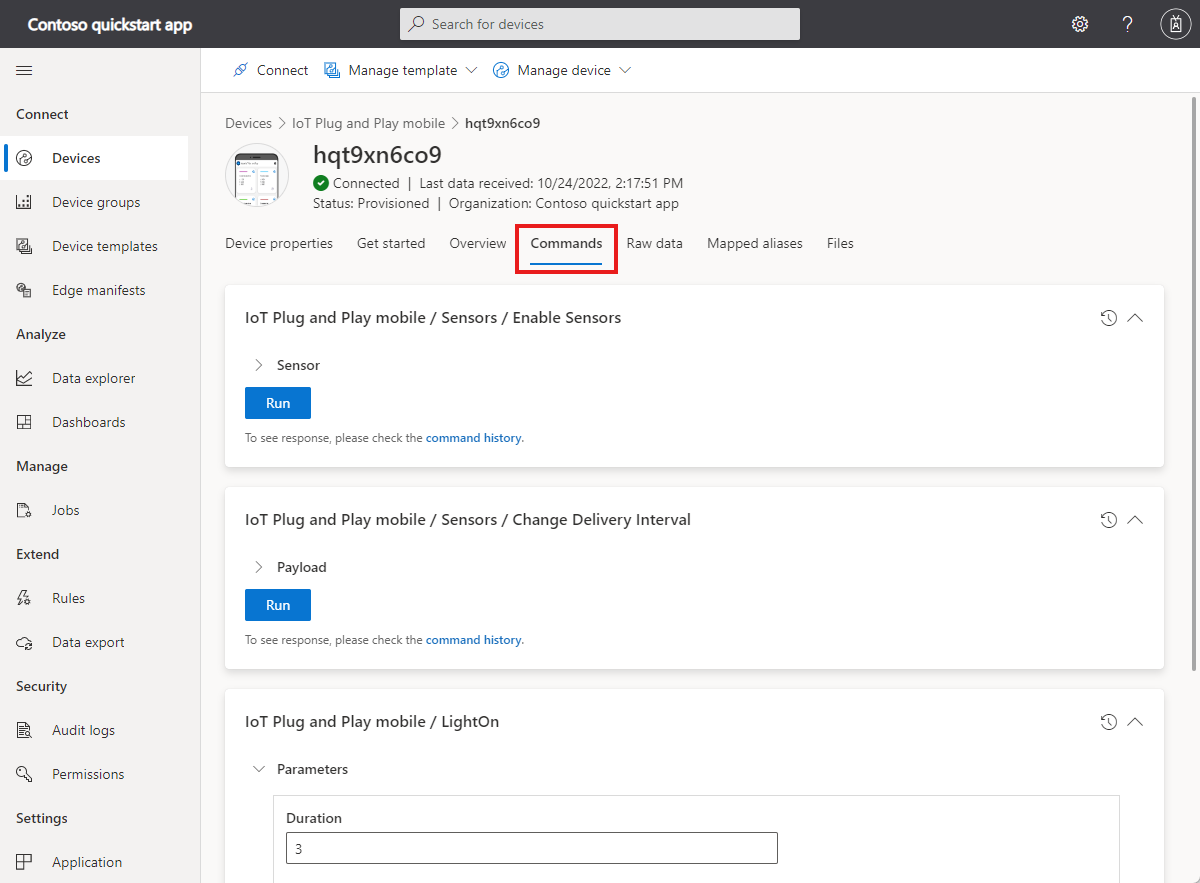The width and height of the screenshot is (1200, 883).
Task: Open the Manage device dropdown
Action: (x=574, y=70)
